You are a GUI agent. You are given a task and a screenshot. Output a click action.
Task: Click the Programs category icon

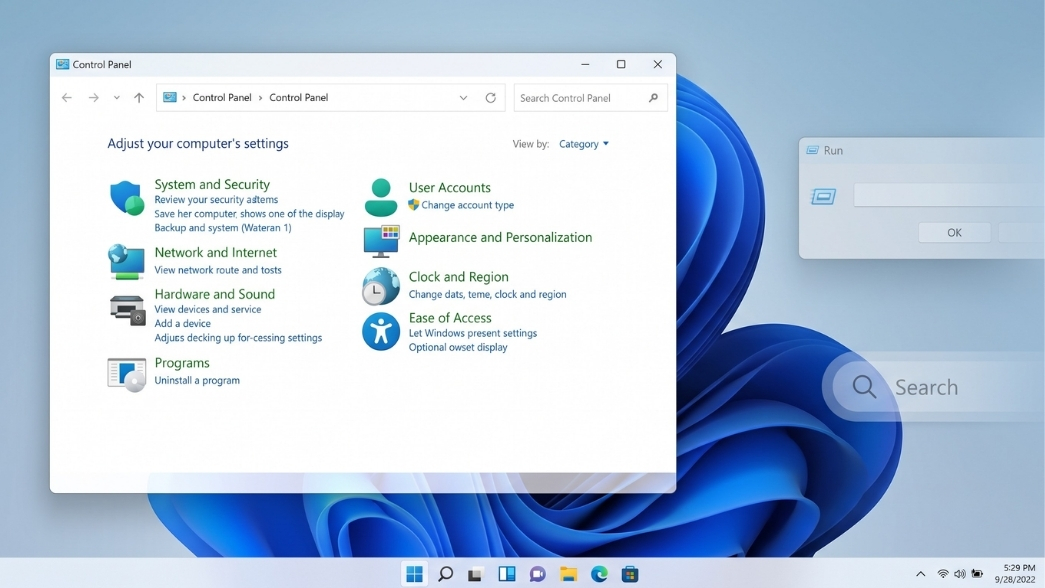pyautogui.click(x=127, y=375)
